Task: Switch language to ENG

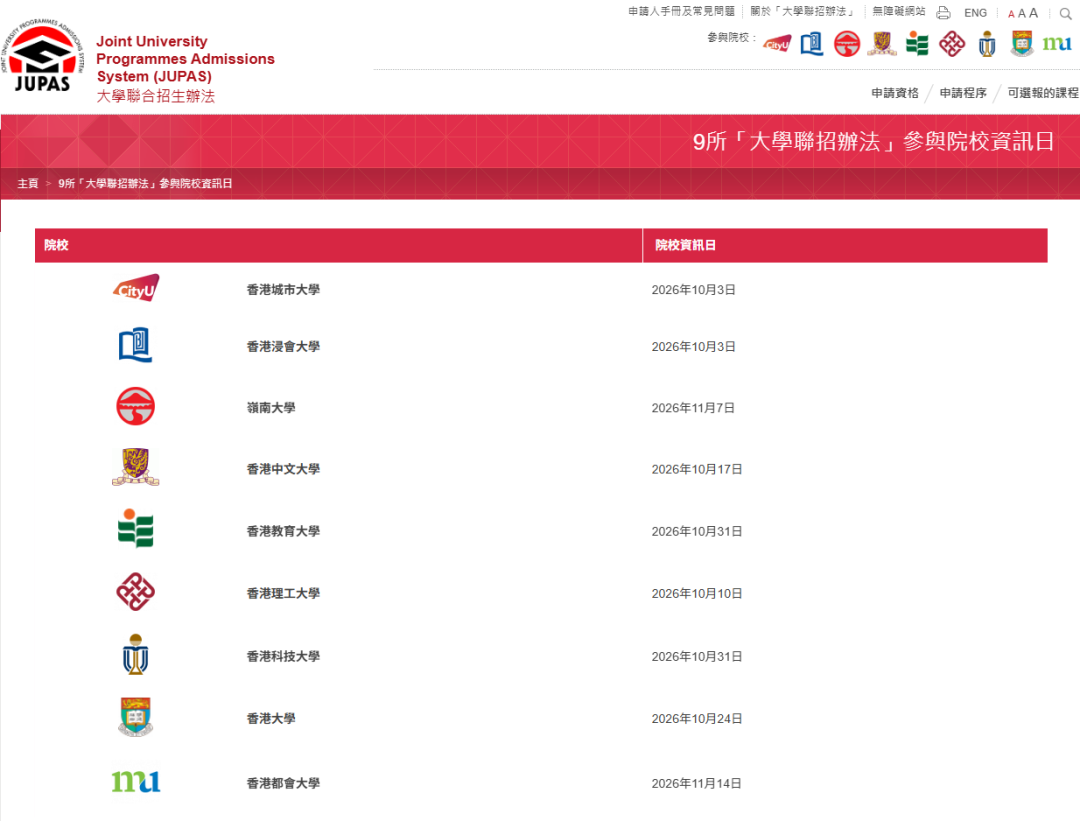Action: 975,13
